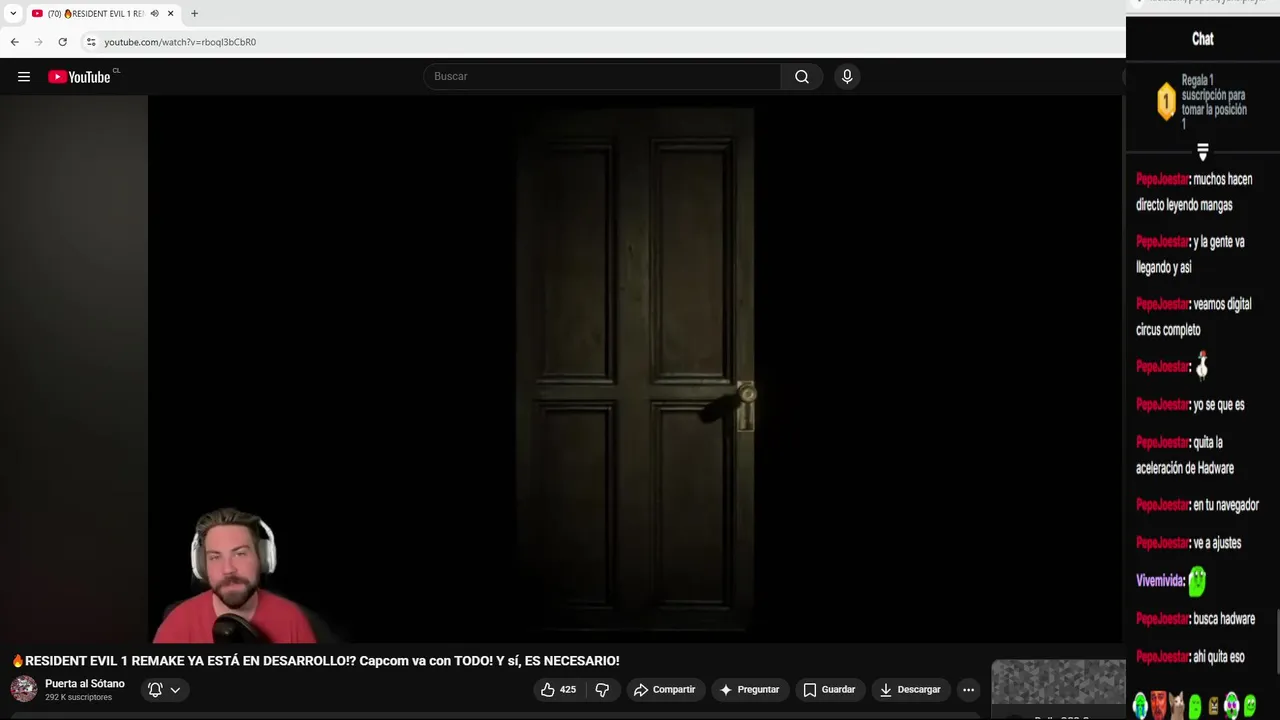Open the YouTube hamburger guide menu

point(24,77)
